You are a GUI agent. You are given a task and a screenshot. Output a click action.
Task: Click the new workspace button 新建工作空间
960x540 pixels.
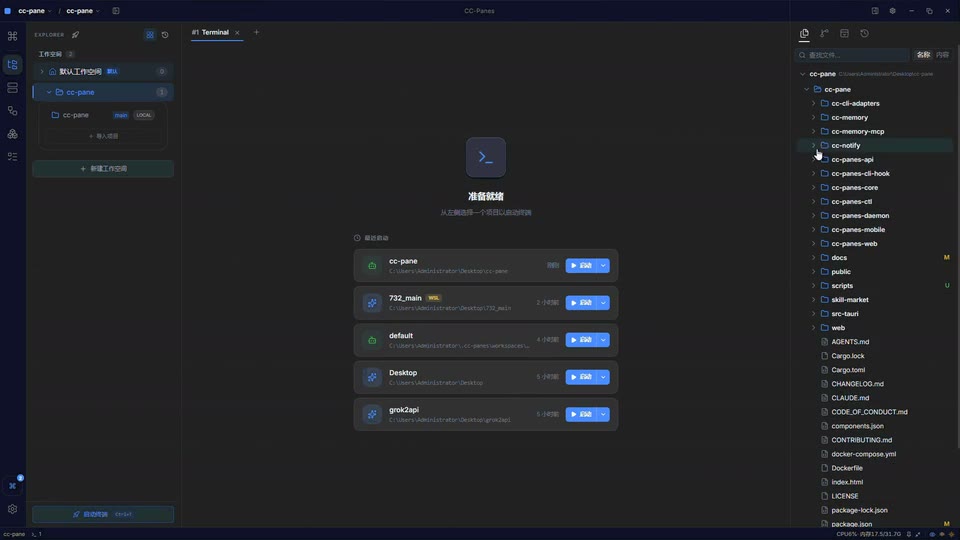(x=103, y=168)
